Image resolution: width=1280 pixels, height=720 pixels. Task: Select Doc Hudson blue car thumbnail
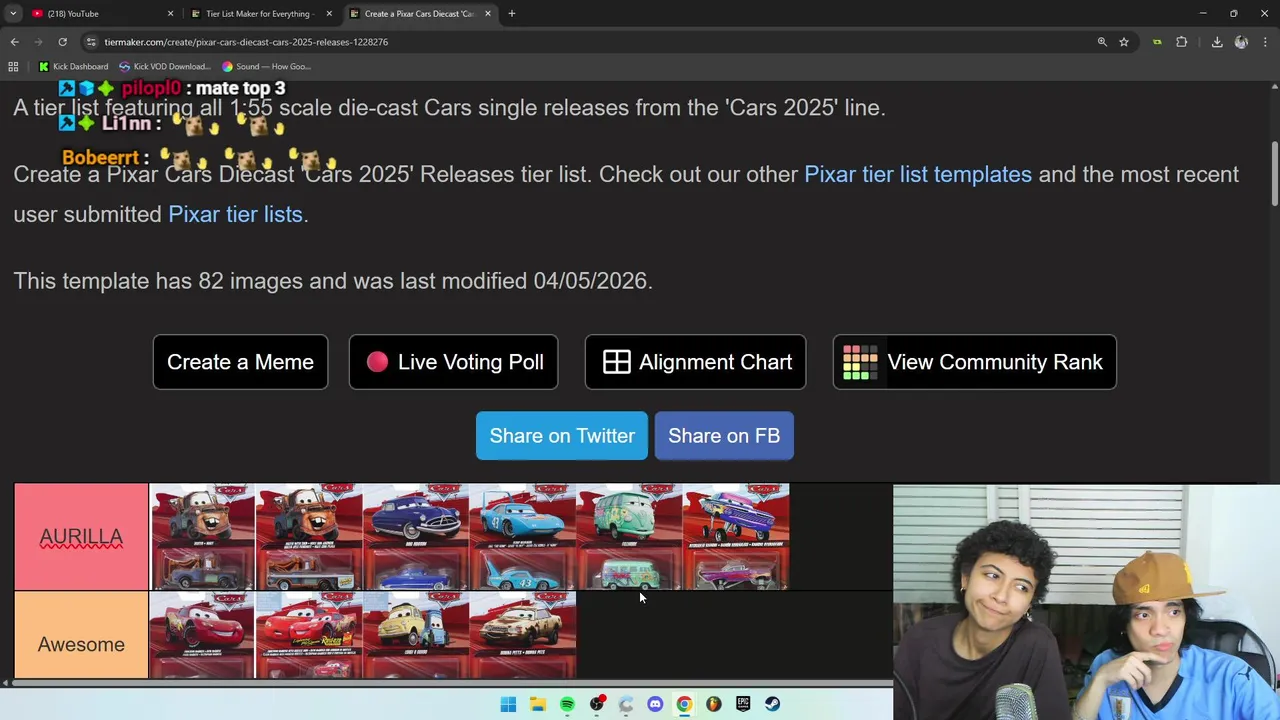(416, 537)
